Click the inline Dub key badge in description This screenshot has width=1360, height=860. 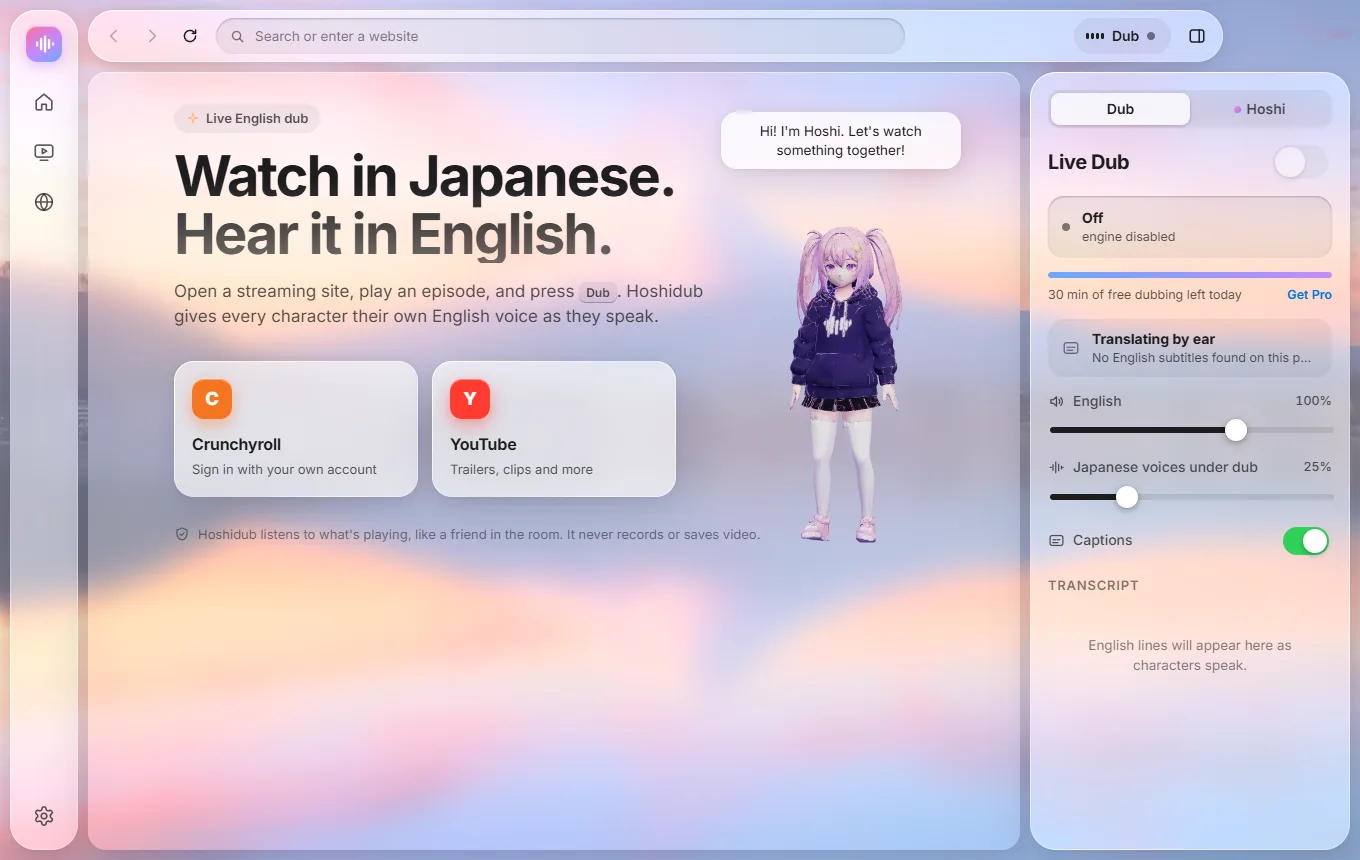click(x=597, y=293)
